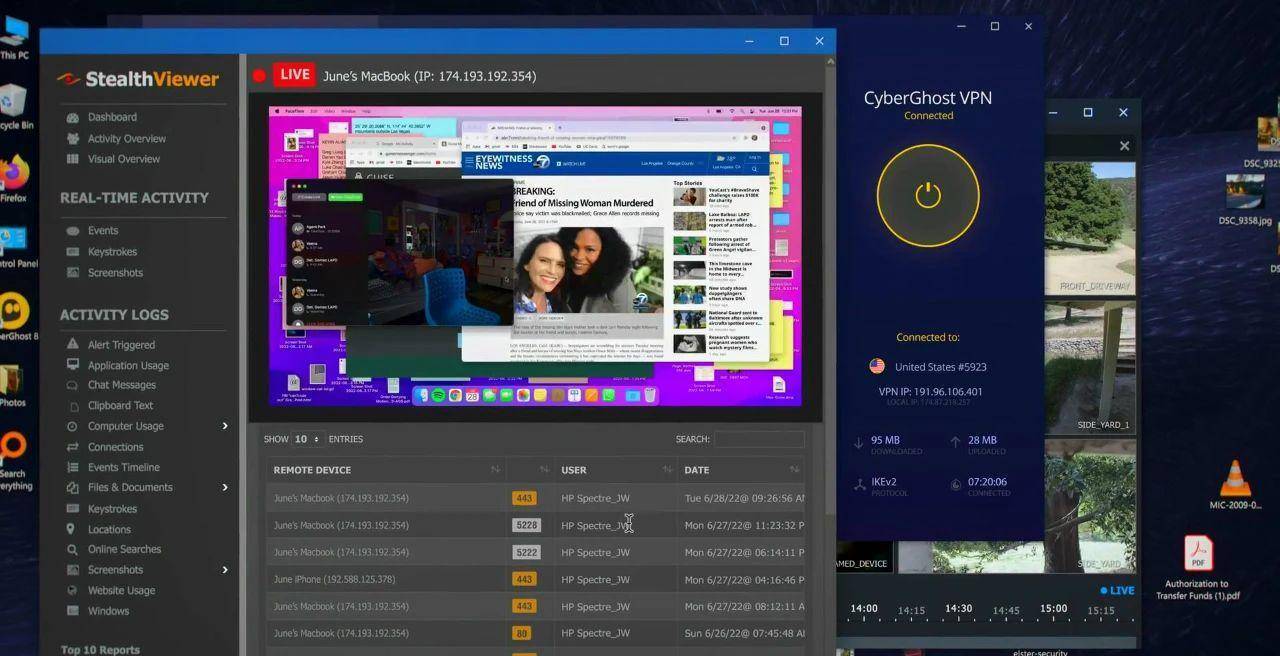Open the Show entries count dropdown

point(307,439)
